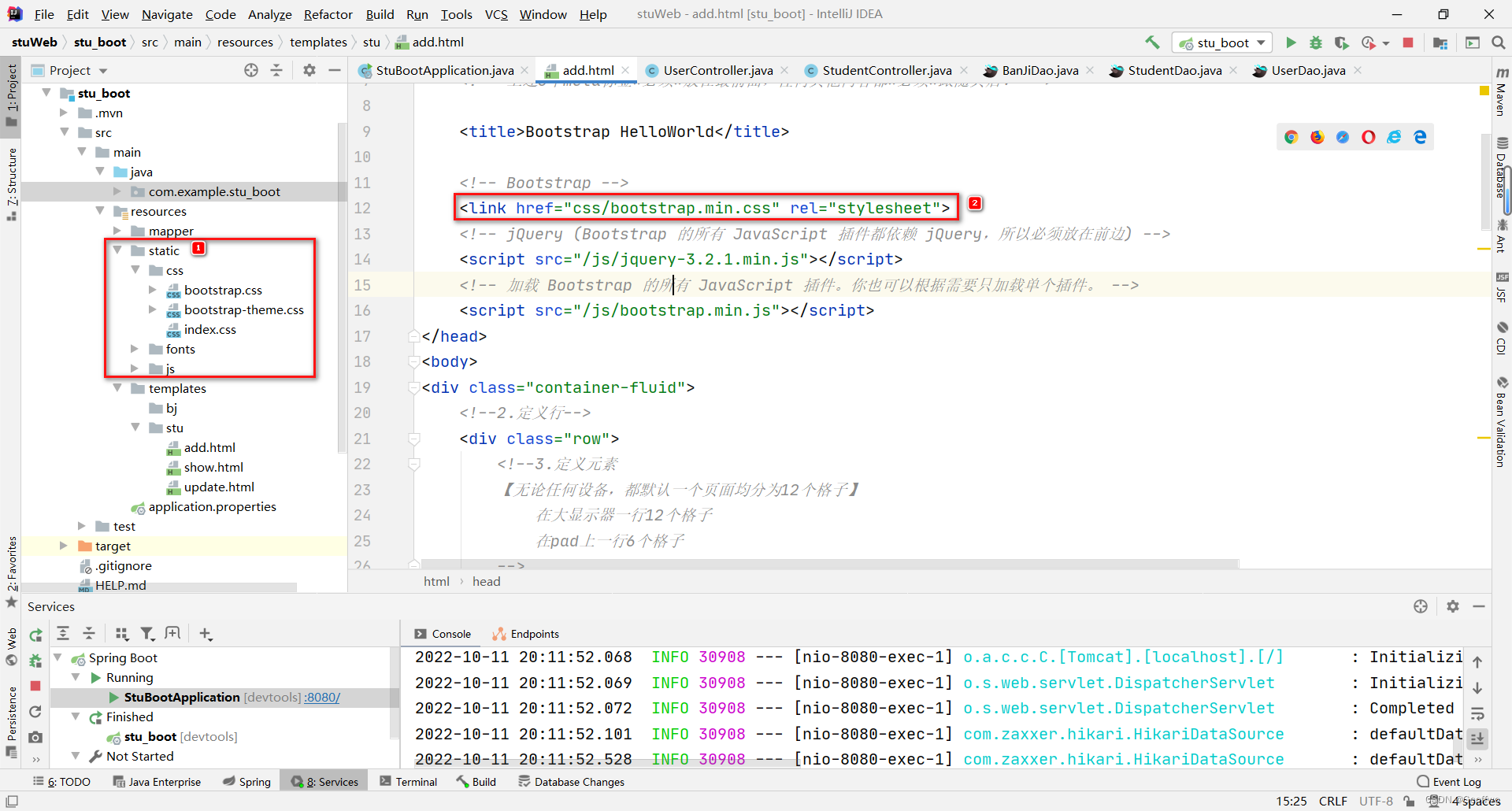Open the Services panel settings gear
Viewport: 1512px width, 811px height.
(1453, 606)
